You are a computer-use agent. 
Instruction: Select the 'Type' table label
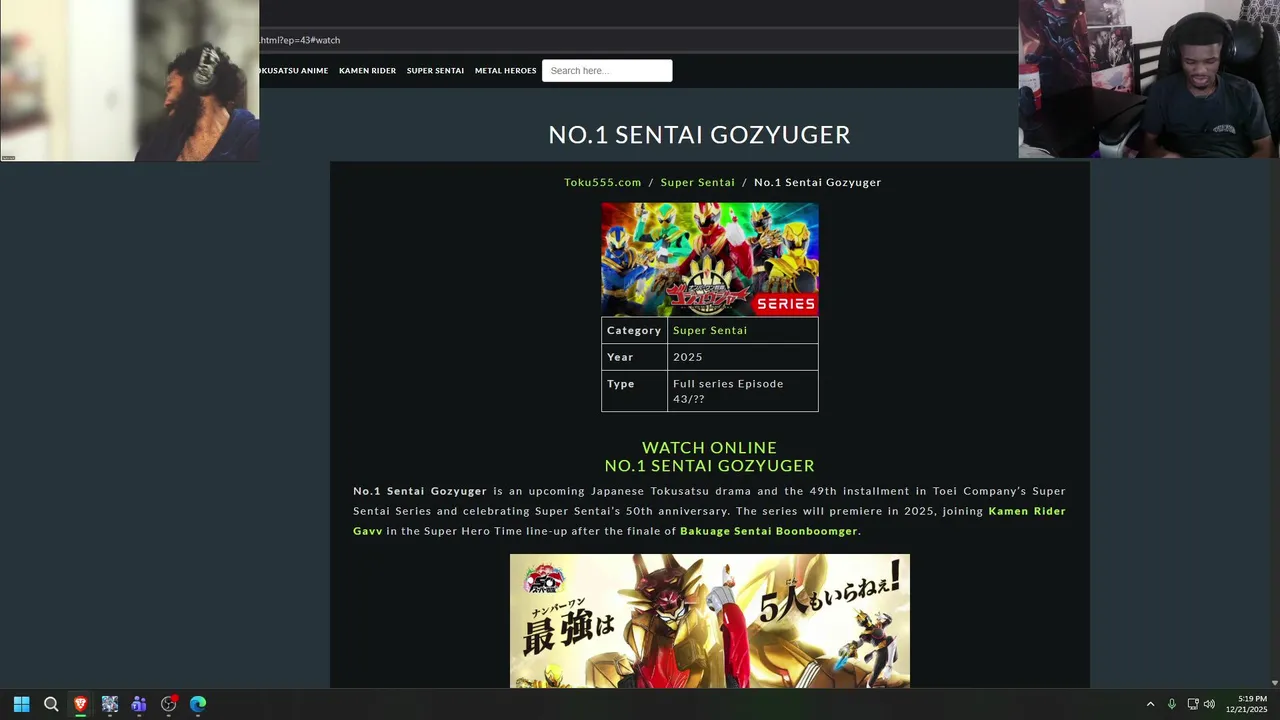point(620,384)
